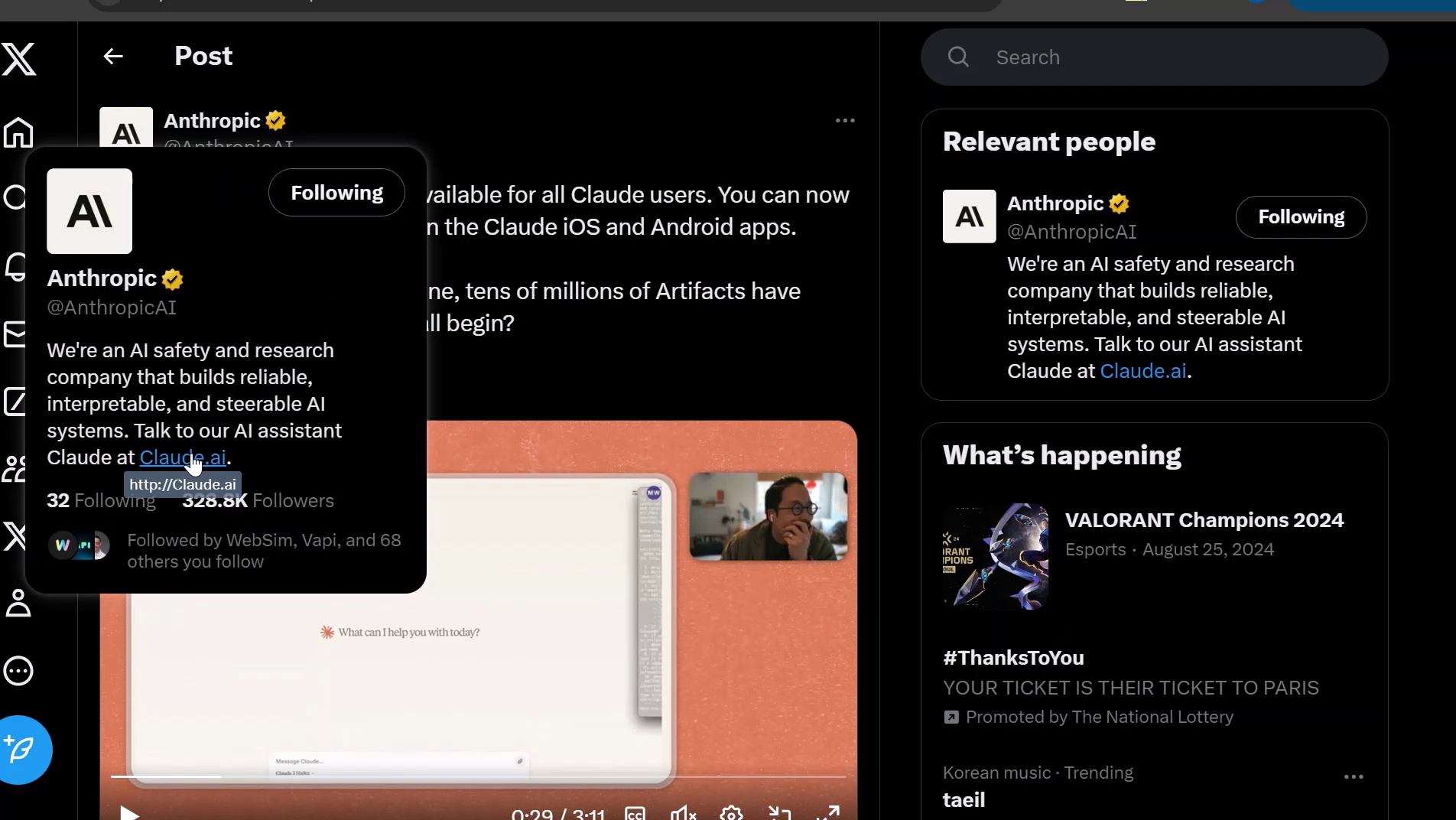This screenshot has width=1456, height=820.
Task: Click Anthropic name in Relevant people
Action: tap(1055, 203)
